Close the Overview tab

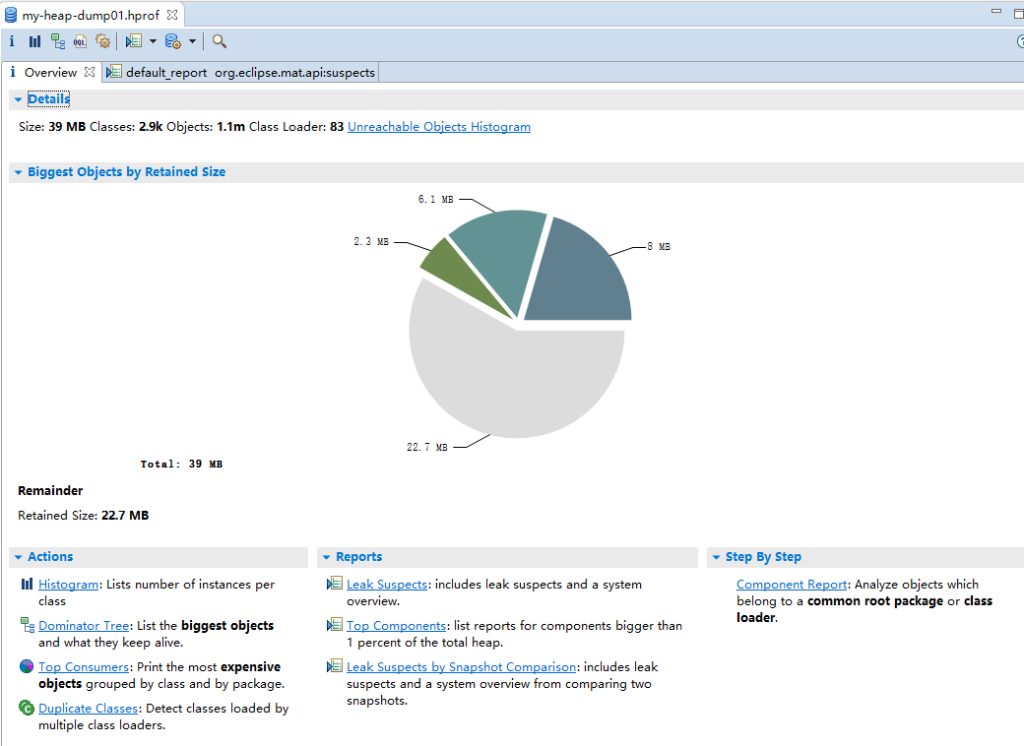tap(89, 72)
